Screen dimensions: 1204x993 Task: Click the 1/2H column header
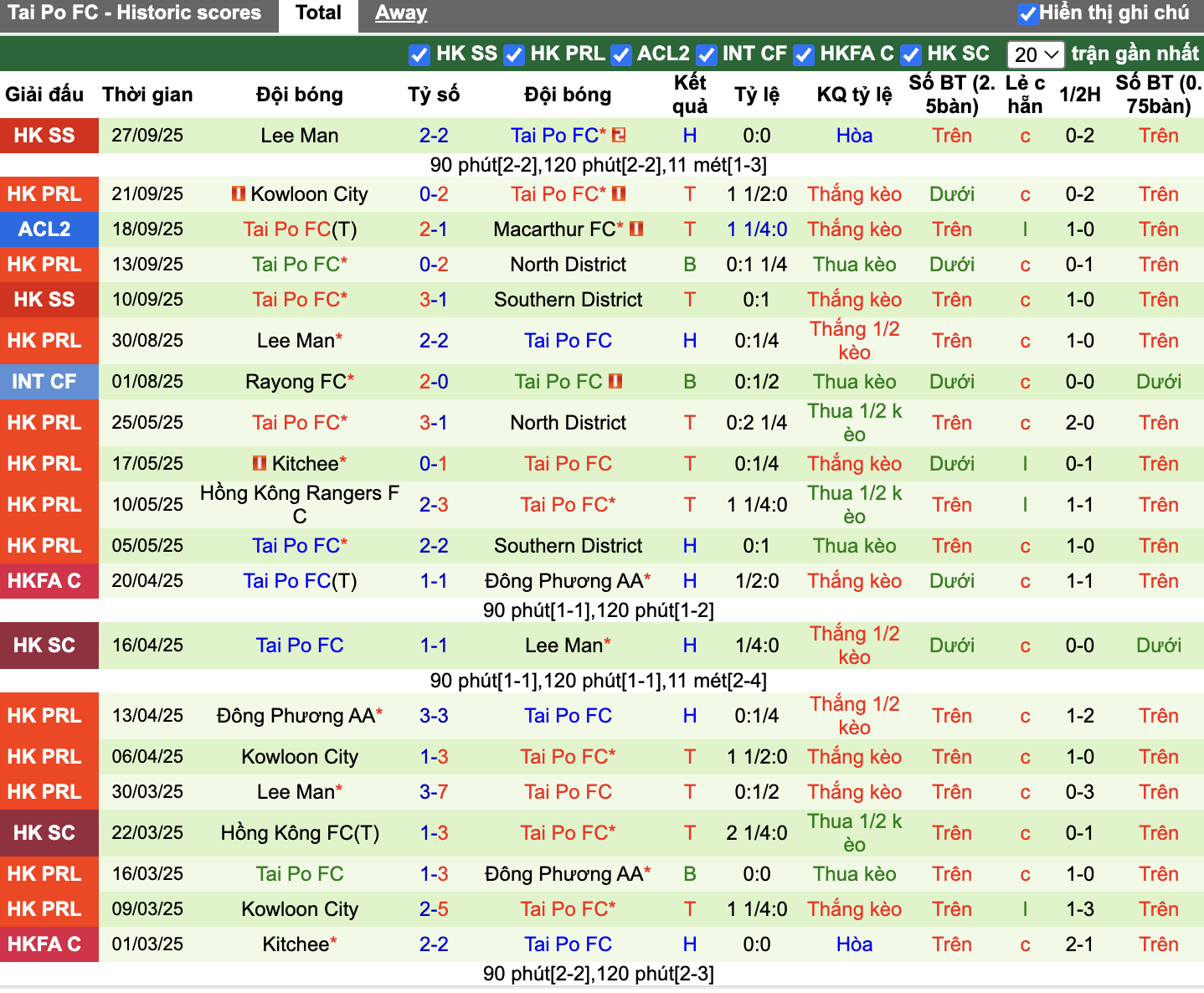coord(1079,95)
